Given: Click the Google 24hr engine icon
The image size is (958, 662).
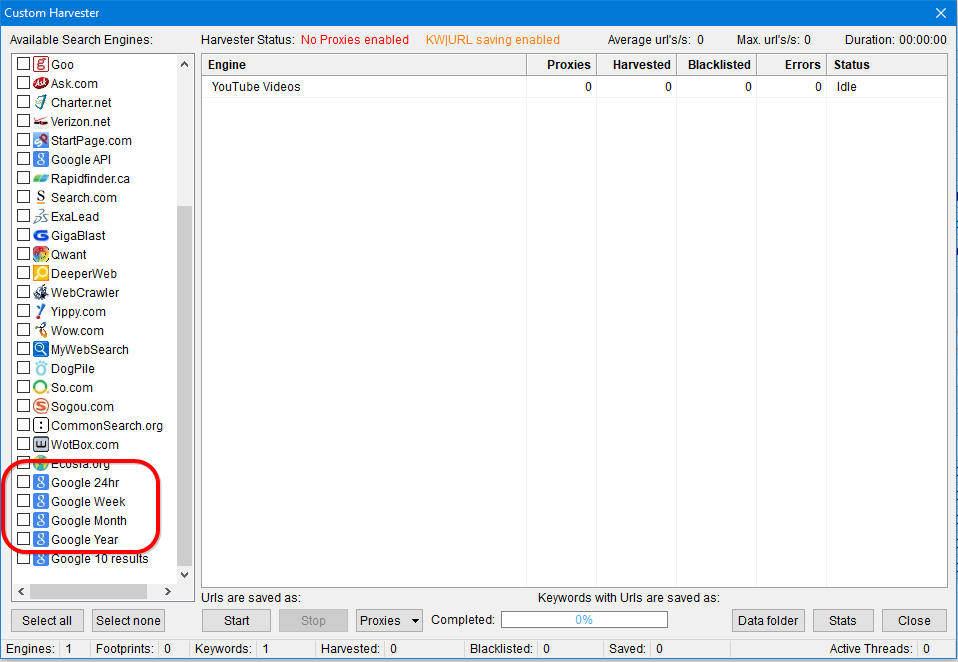Looking at the screenshot, I should (x=41, y=482).
